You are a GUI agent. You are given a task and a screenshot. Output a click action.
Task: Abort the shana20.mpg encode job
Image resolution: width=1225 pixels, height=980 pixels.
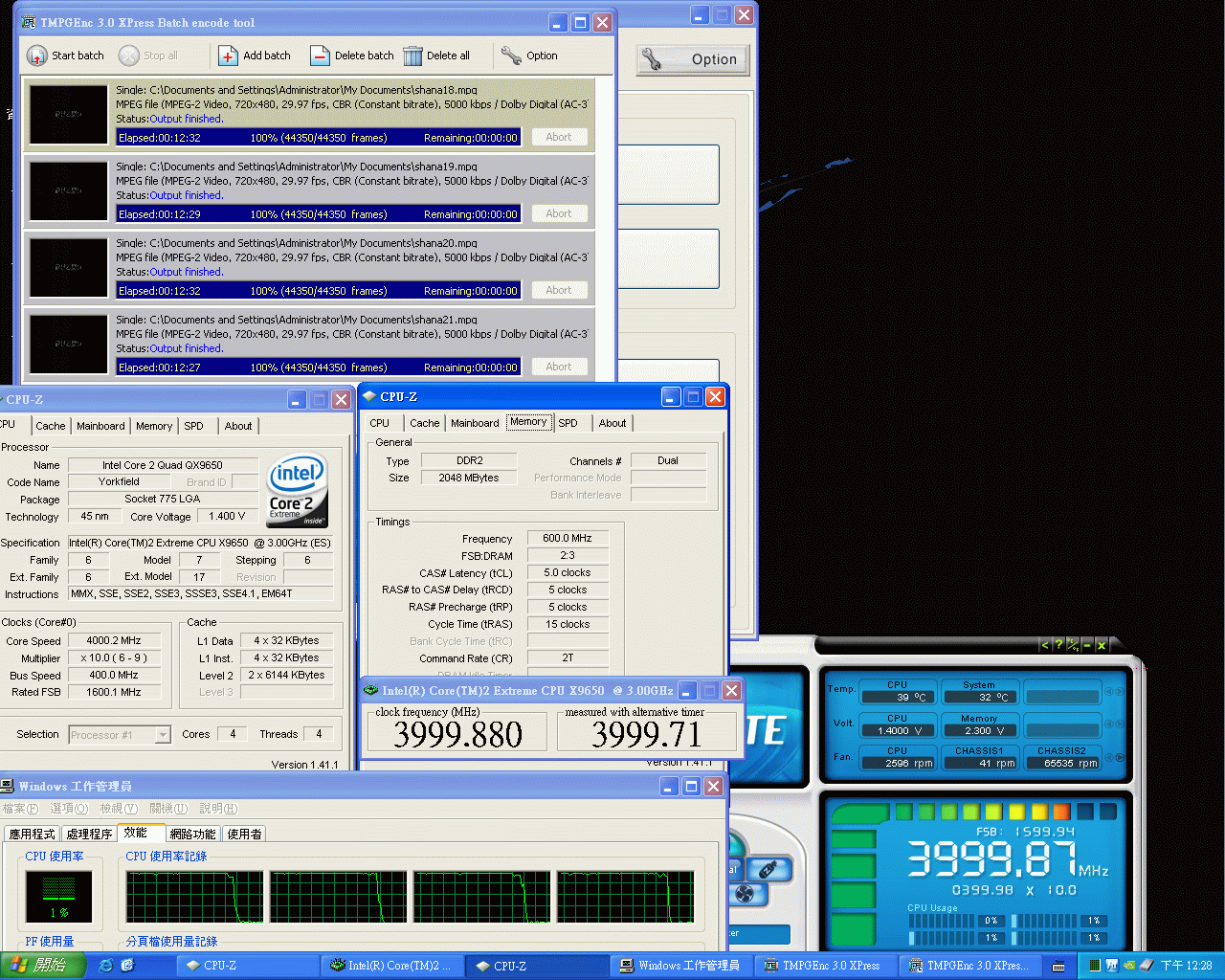point(559,290)
